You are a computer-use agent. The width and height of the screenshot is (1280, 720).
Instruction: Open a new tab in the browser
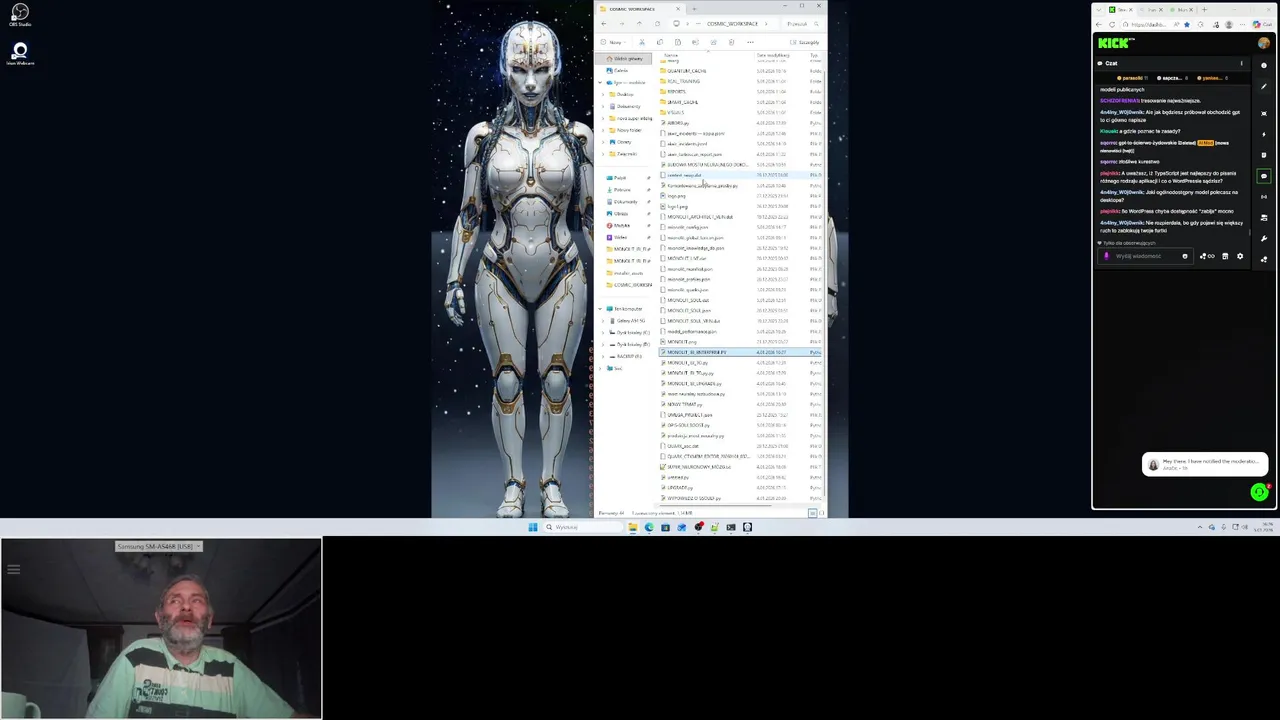1204,9
